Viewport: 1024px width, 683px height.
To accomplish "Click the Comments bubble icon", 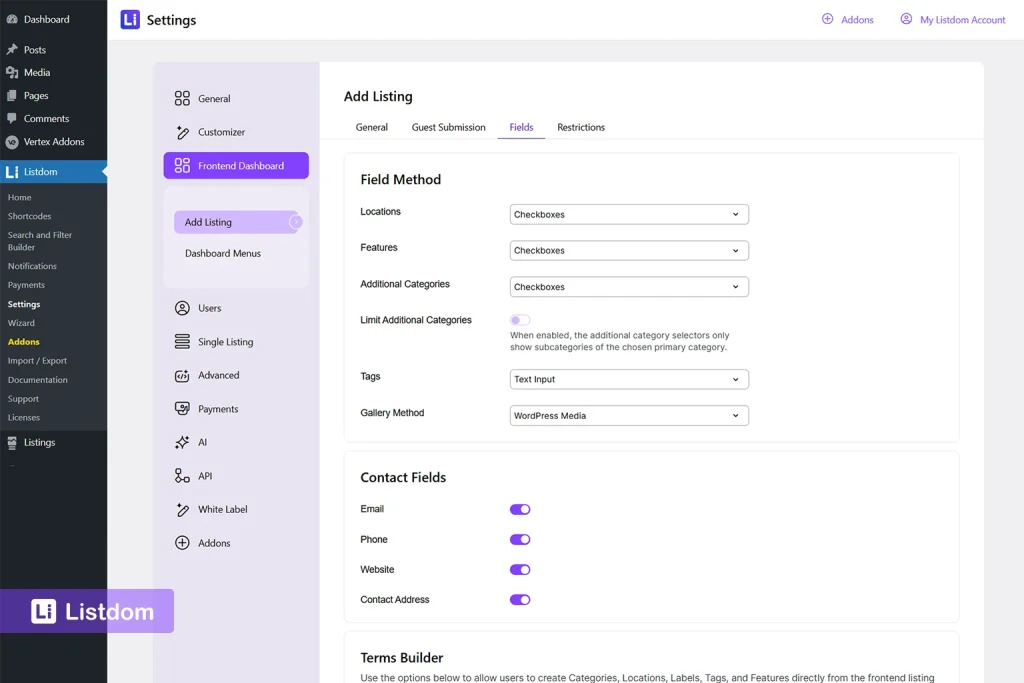I will point(12,118).
